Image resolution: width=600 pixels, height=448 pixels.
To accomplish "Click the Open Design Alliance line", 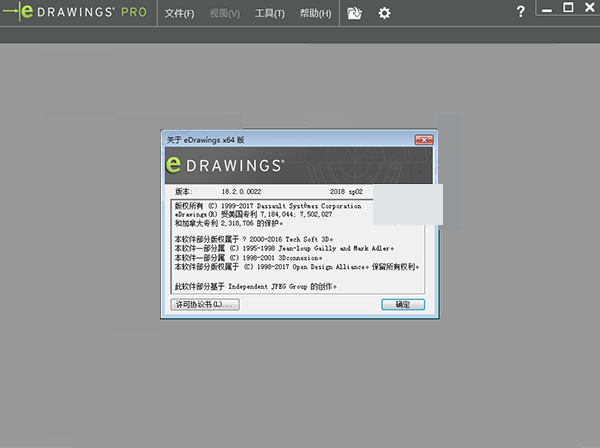I will click(297, 267).
